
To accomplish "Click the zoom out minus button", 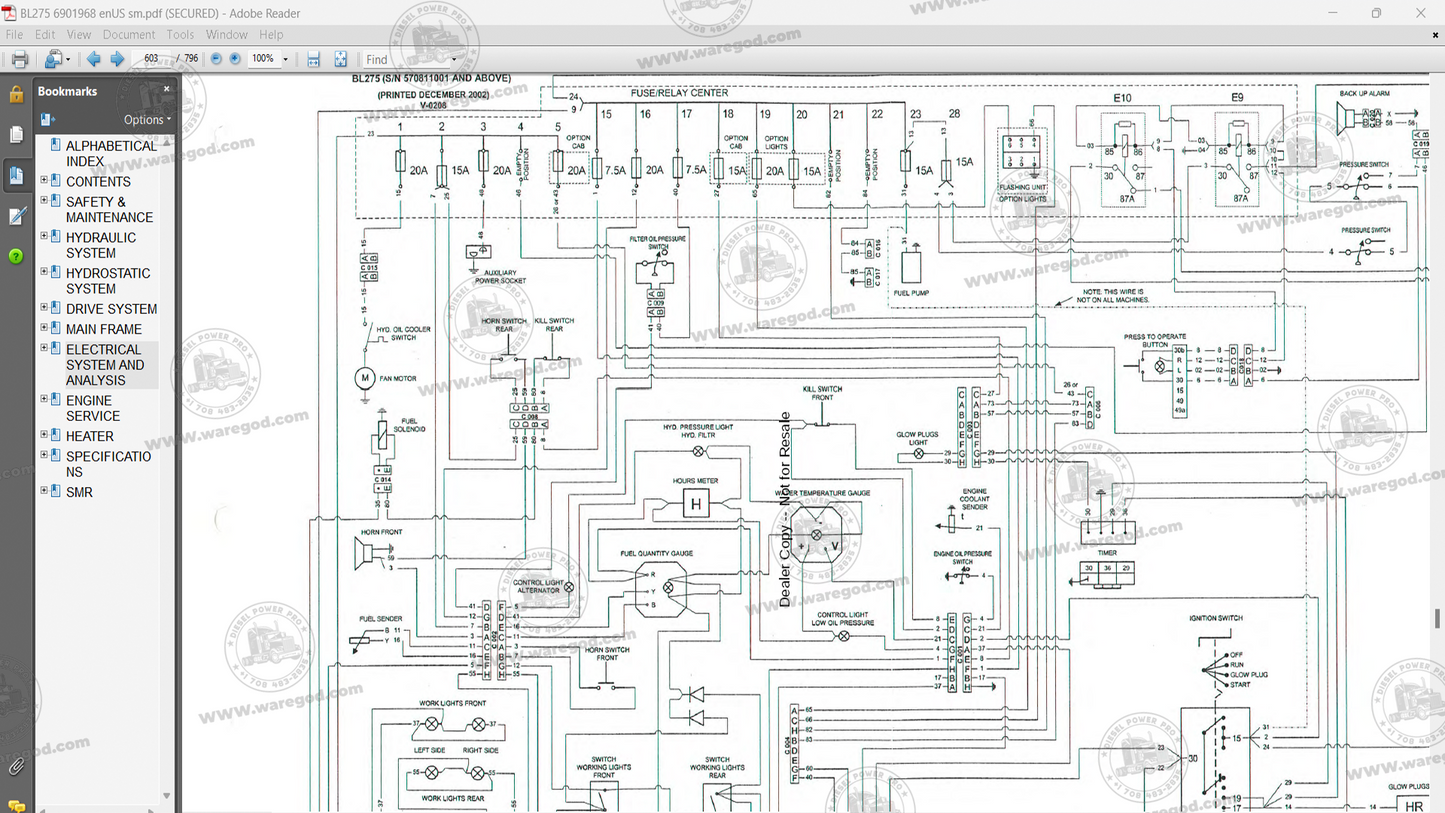I will point(216,60).
